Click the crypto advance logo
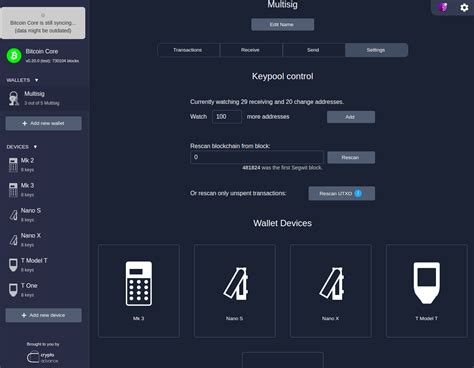The width and height of the screenshot is (474, 368). (43, 357)
